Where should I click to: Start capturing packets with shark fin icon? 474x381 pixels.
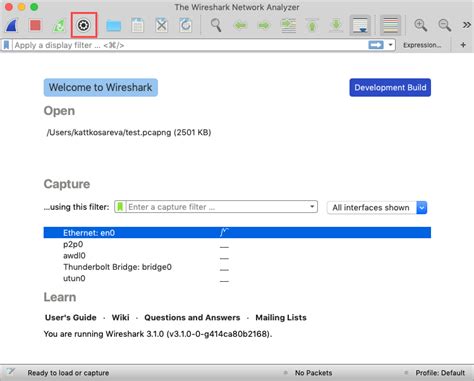coord(11,25)
